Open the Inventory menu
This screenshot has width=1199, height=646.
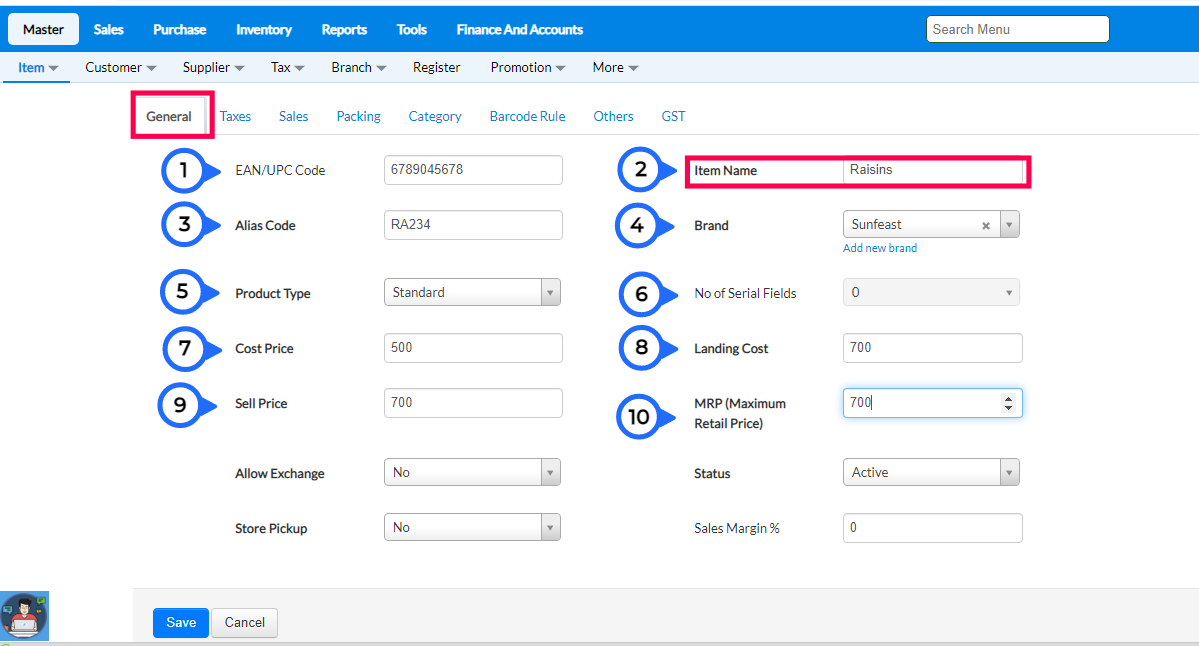264,30
